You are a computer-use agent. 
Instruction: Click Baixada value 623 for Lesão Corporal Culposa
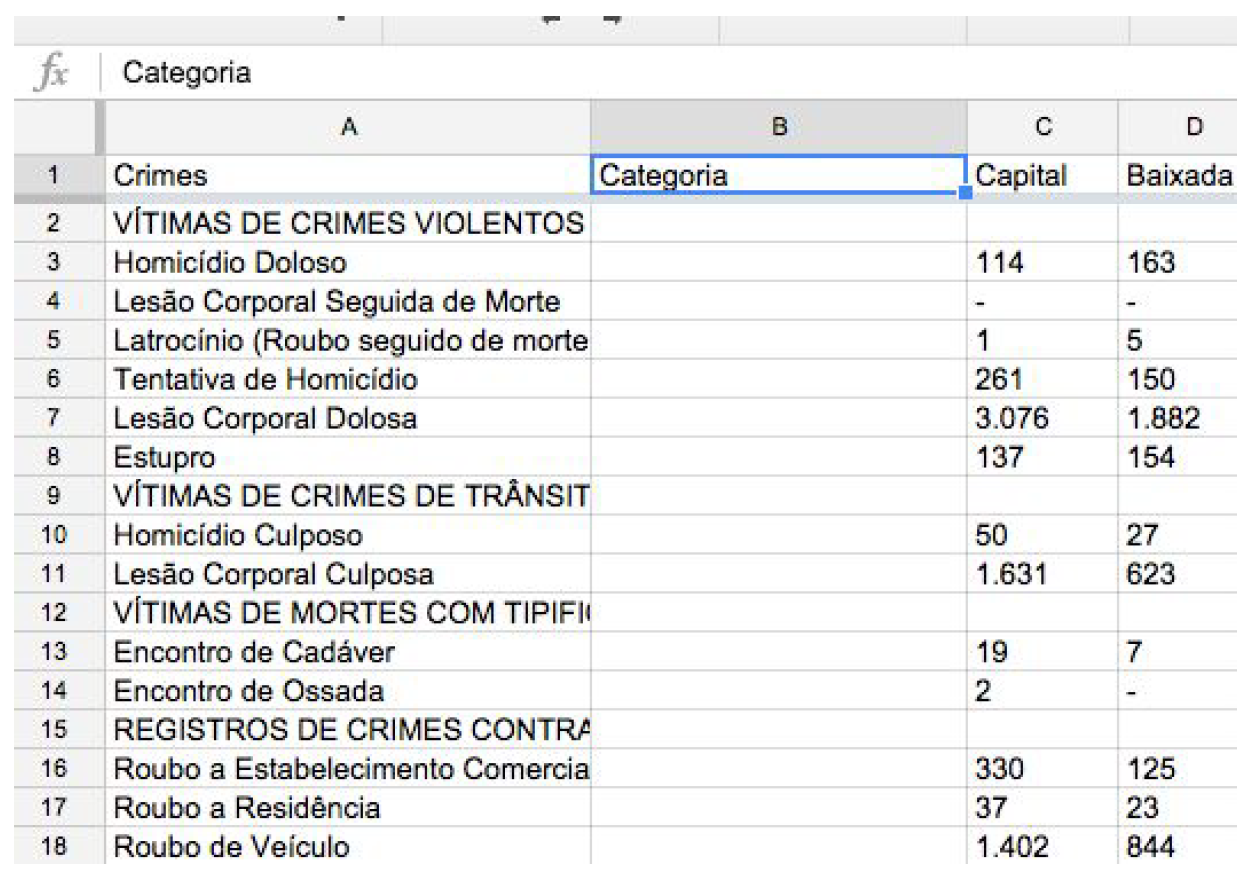pyautogui.click(x=1181, y=575)
